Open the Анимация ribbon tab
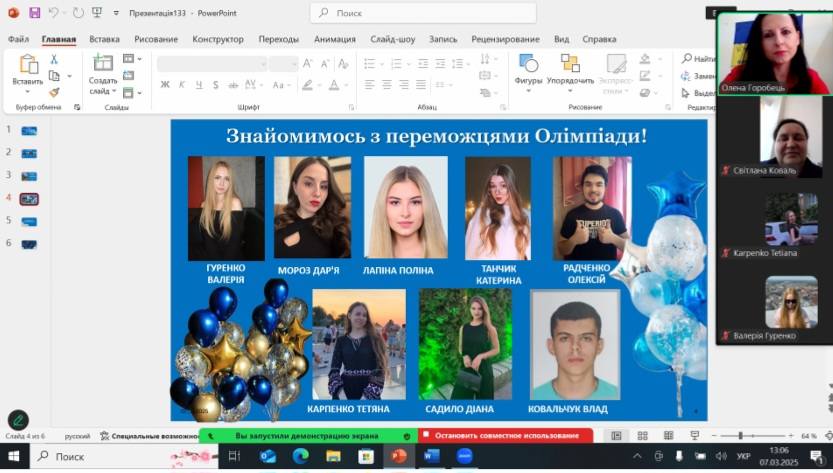Screen dimensions: 833x473 [x=334, y=39]
